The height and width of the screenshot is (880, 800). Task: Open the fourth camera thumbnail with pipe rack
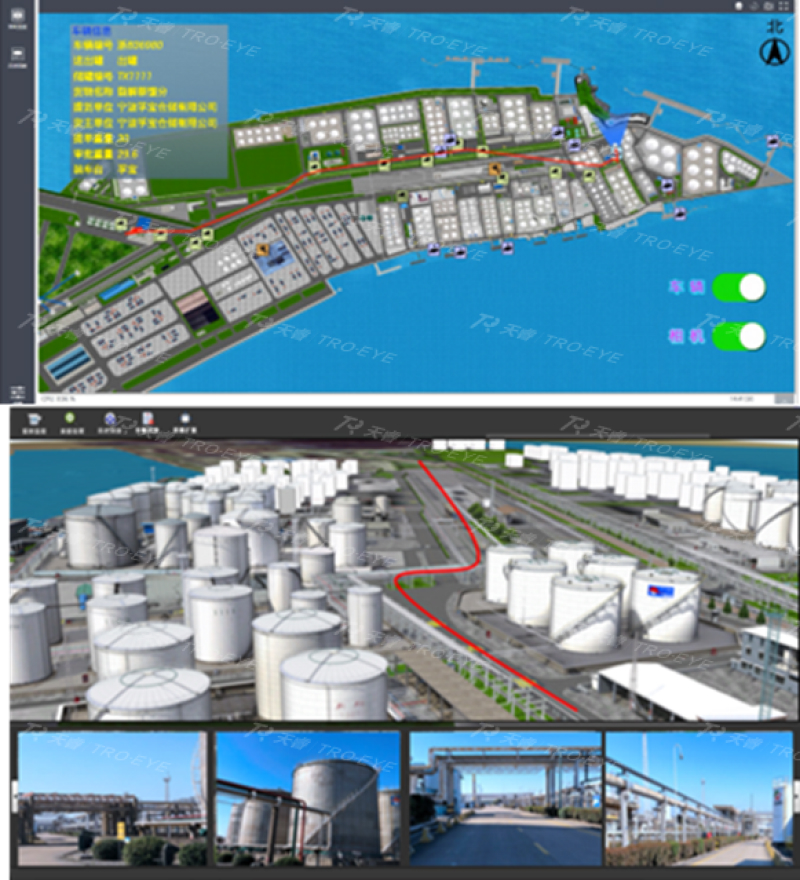[698, 798]
